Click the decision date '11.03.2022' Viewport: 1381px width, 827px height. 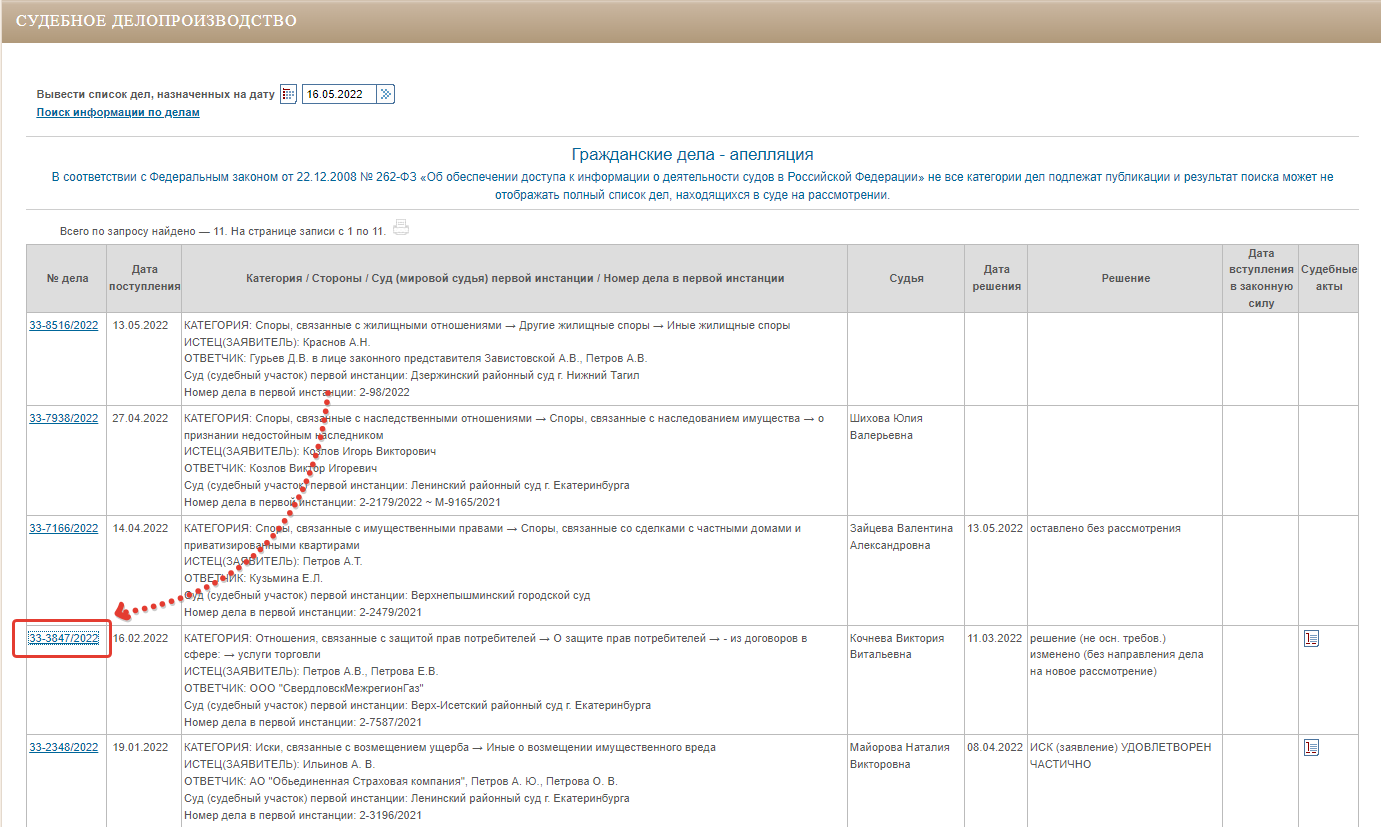995,638
